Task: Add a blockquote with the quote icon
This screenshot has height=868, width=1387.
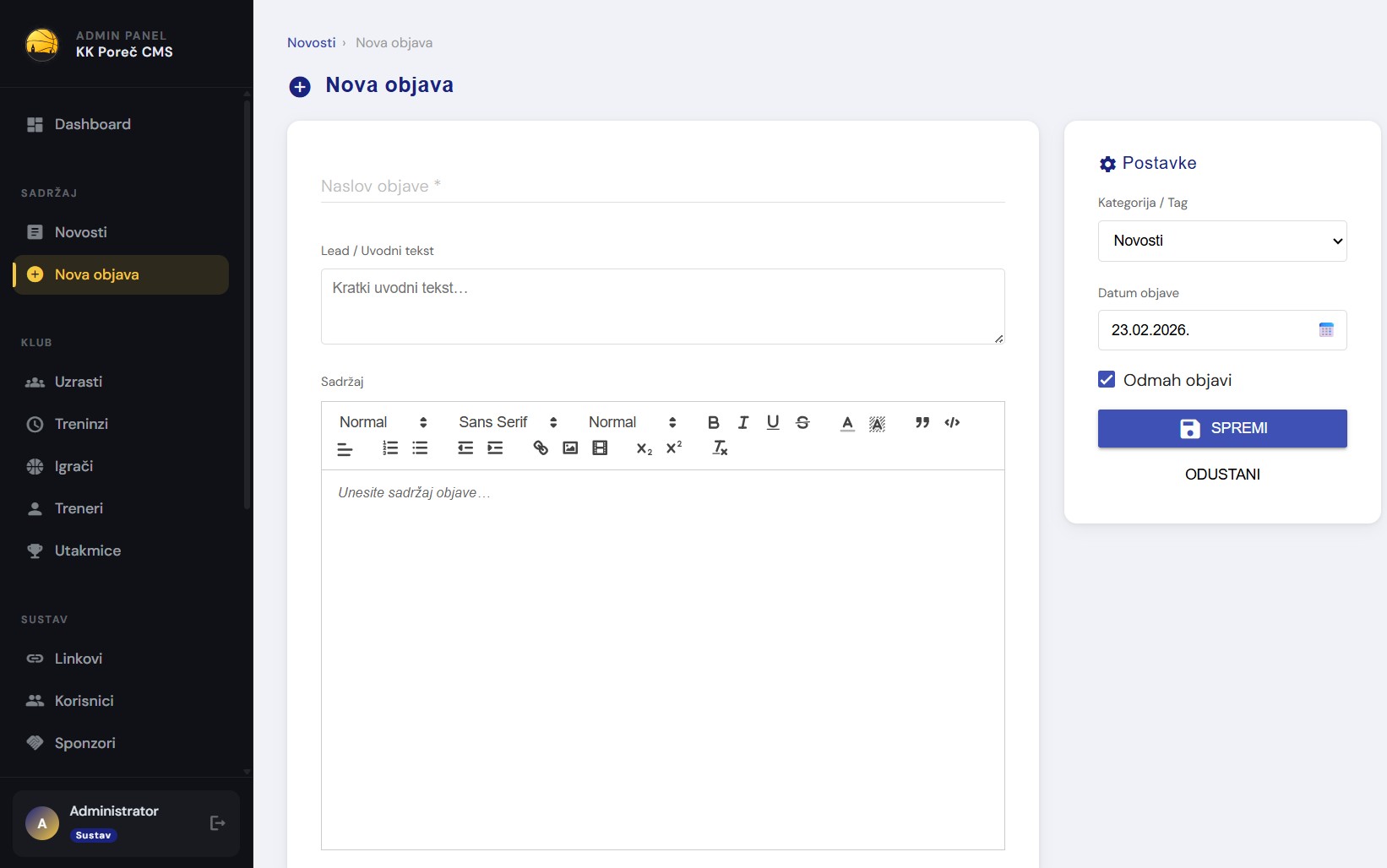Action: [922, 422]
